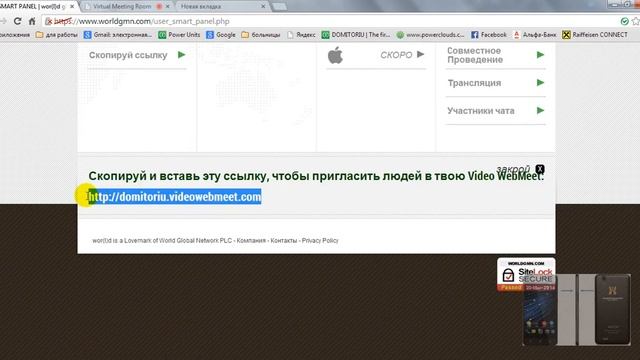This screenshot has height=360, width=640.
Task: Expand arrow beside Участники чата
Action: coord(540,110)
